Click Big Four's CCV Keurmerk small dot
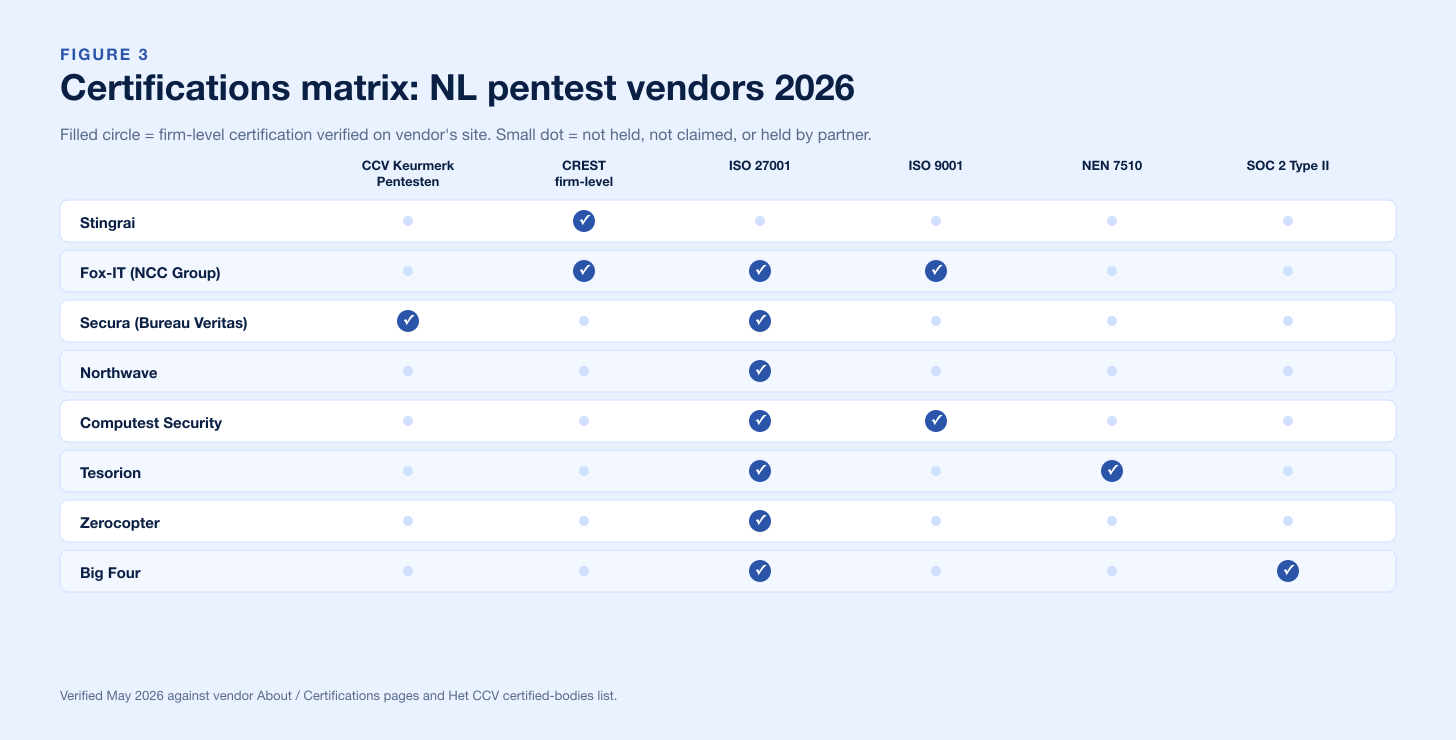This screenshot has height=740, width=1456. click(408, 571)
